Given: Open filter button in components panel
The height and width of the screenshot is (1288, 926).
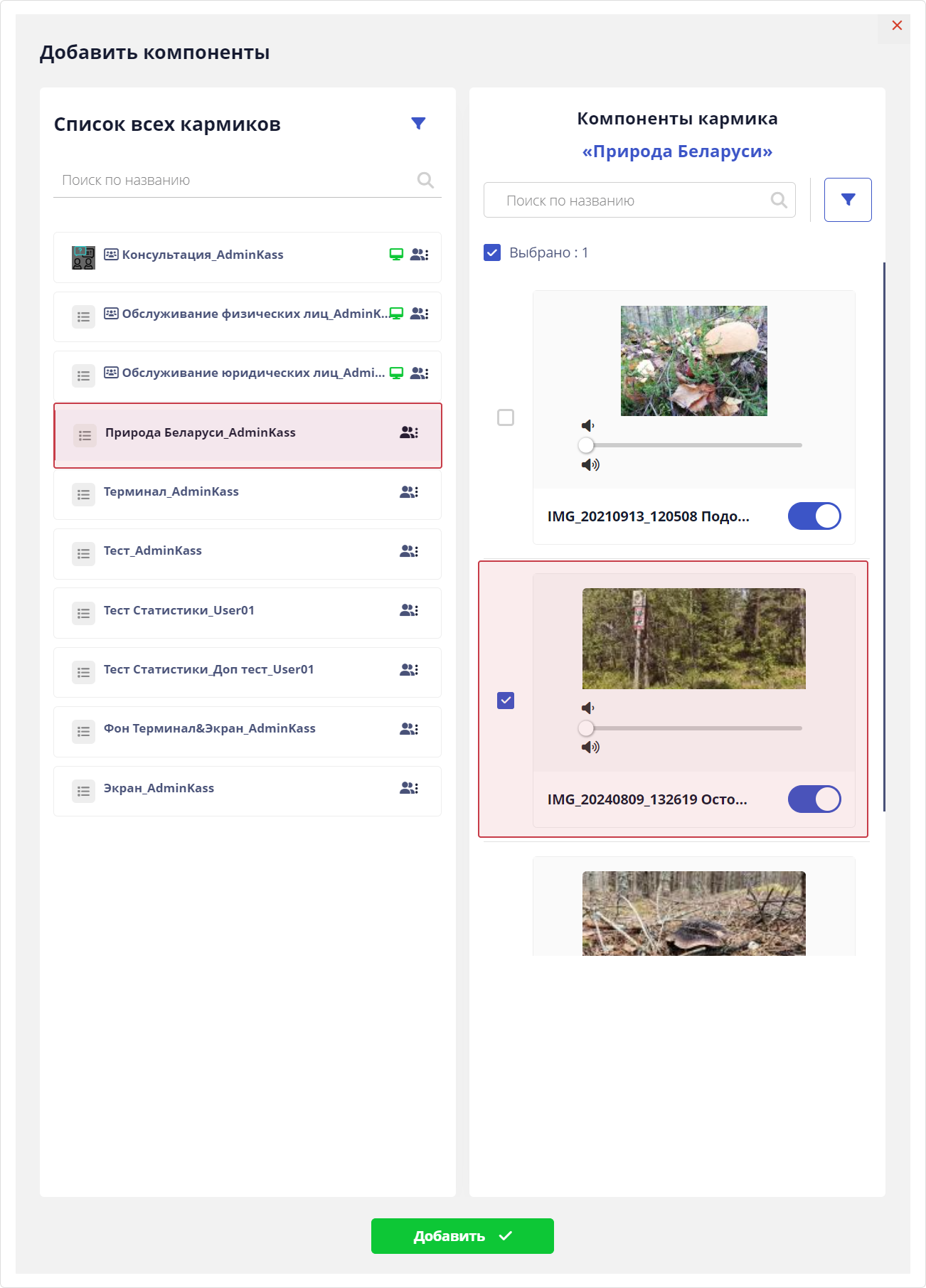Looking at the screenshot, I should click(x=847, y=200).
